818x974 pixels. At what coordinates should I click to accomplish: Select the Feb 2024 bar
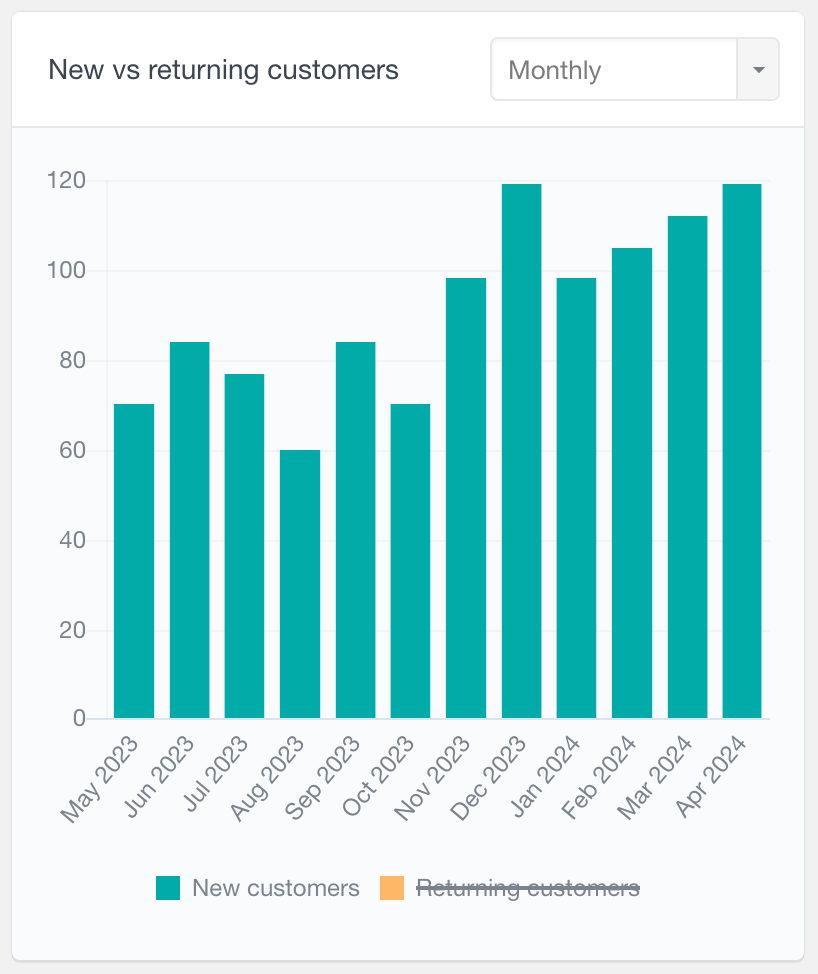(632, 483)
